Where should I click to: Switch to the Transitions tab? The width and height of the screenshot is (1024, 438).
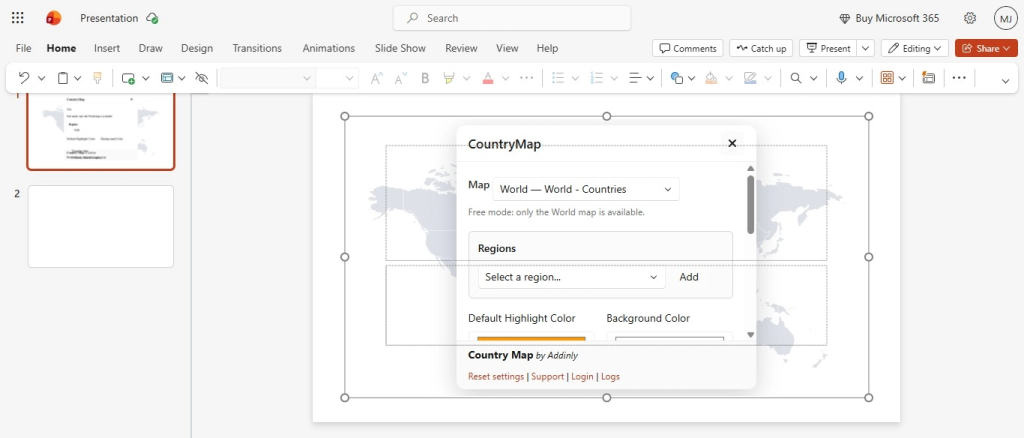[257, 48]
